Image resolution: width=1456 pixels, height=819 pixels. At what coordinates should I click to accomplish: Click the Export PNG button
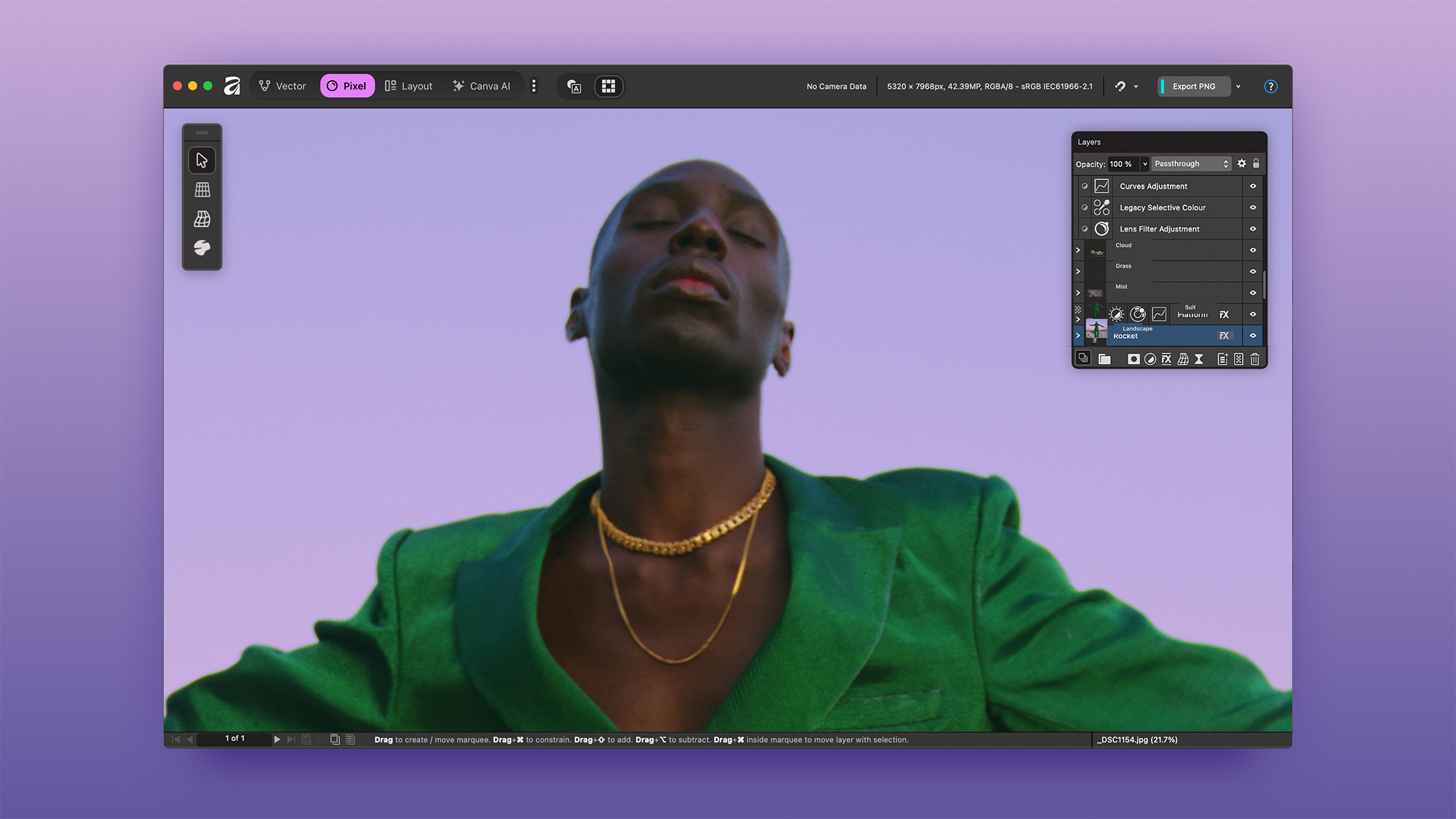[1193, 86]
